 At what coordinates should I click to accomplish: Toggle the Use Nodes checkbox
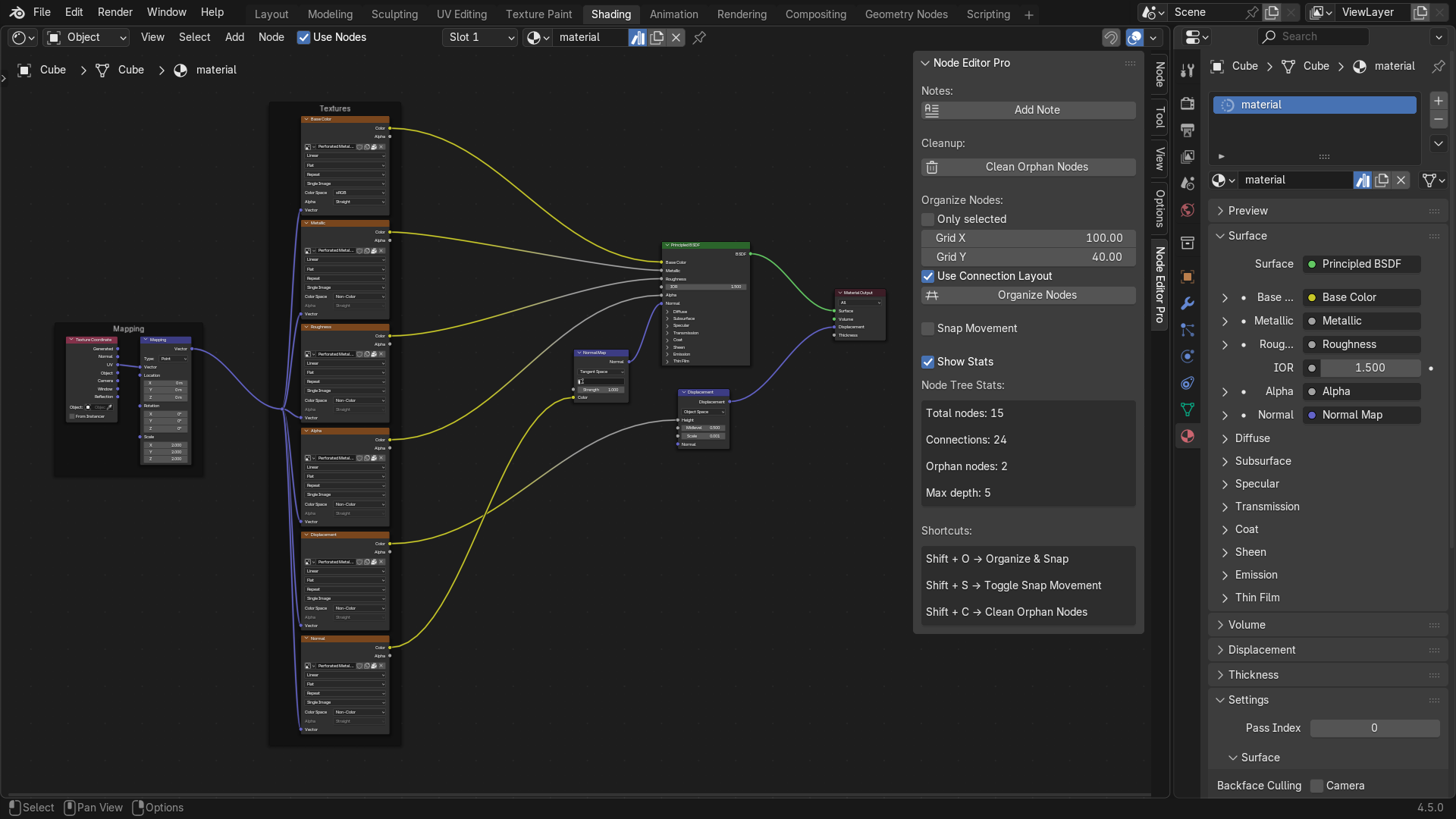303,37
